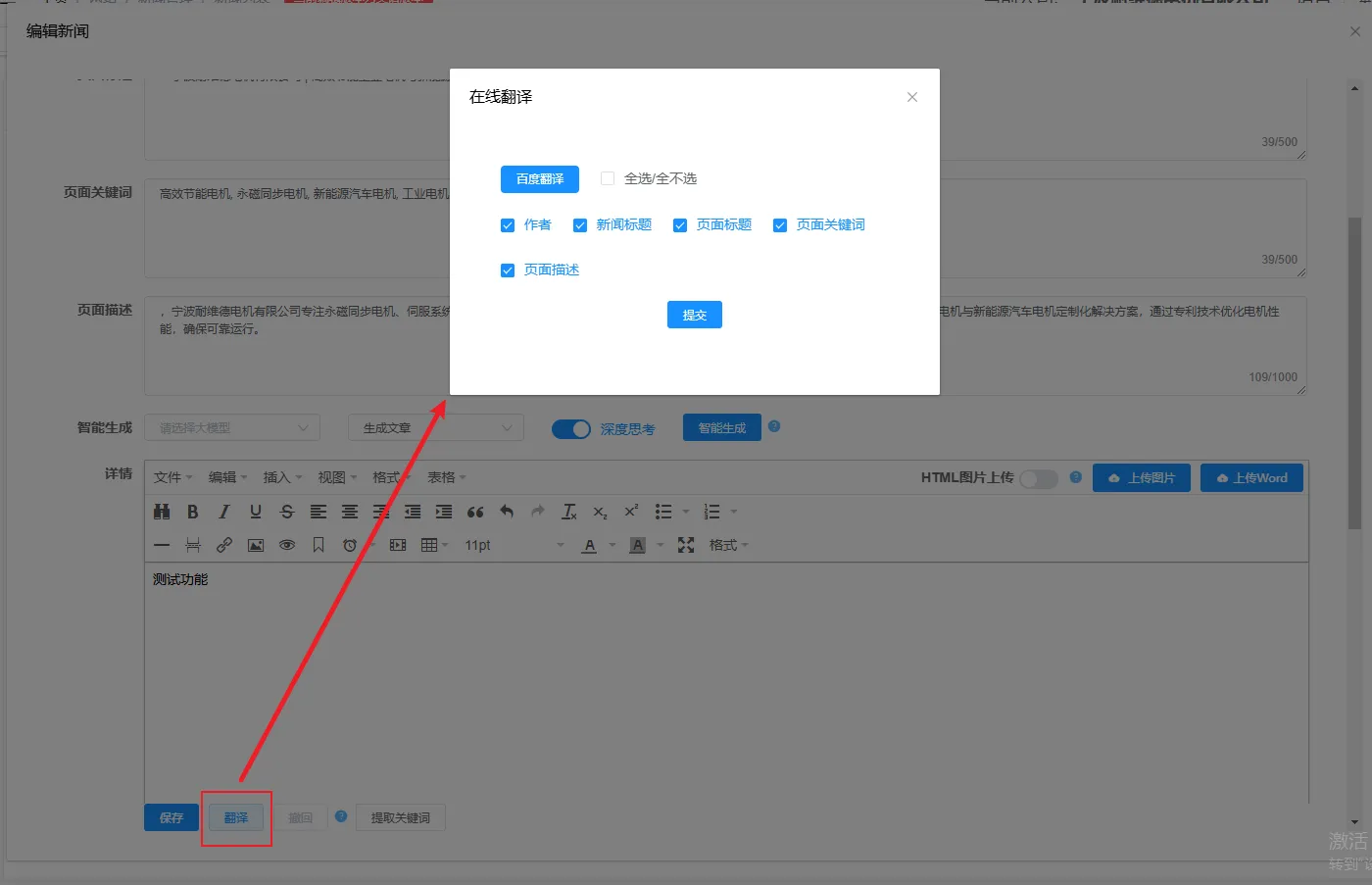Apply italic formatting in editor toolbar

click(x=224, y=512)
